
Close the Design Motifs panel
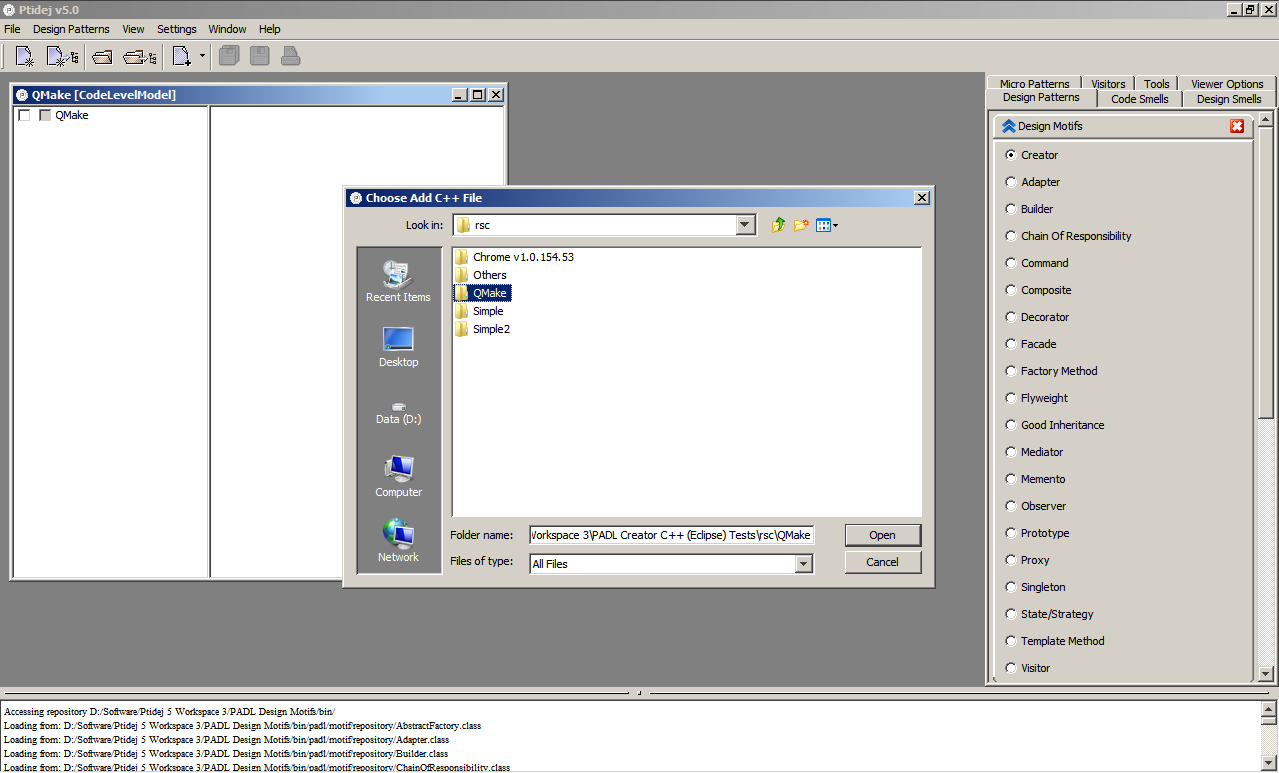tap(1237, 126)
